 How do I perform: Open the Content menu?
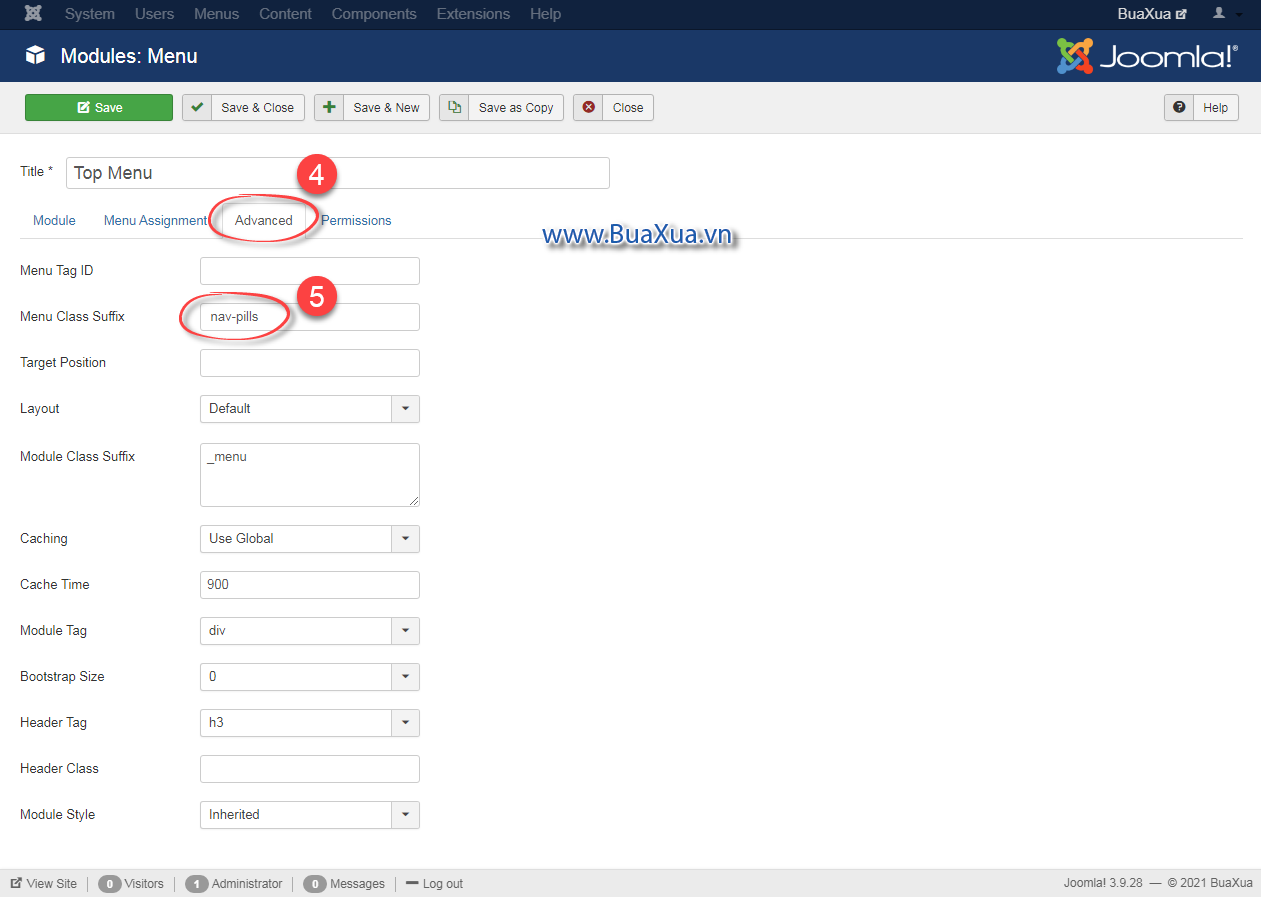[x=285, y=14]
